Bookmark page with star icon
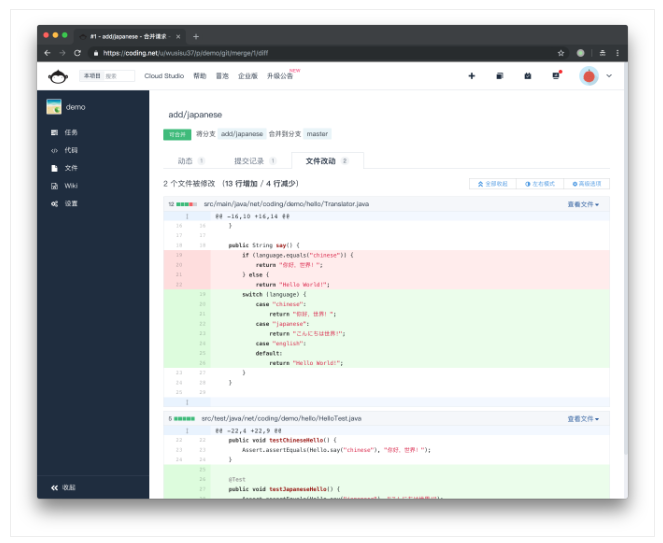 click(x=561, y=53)
